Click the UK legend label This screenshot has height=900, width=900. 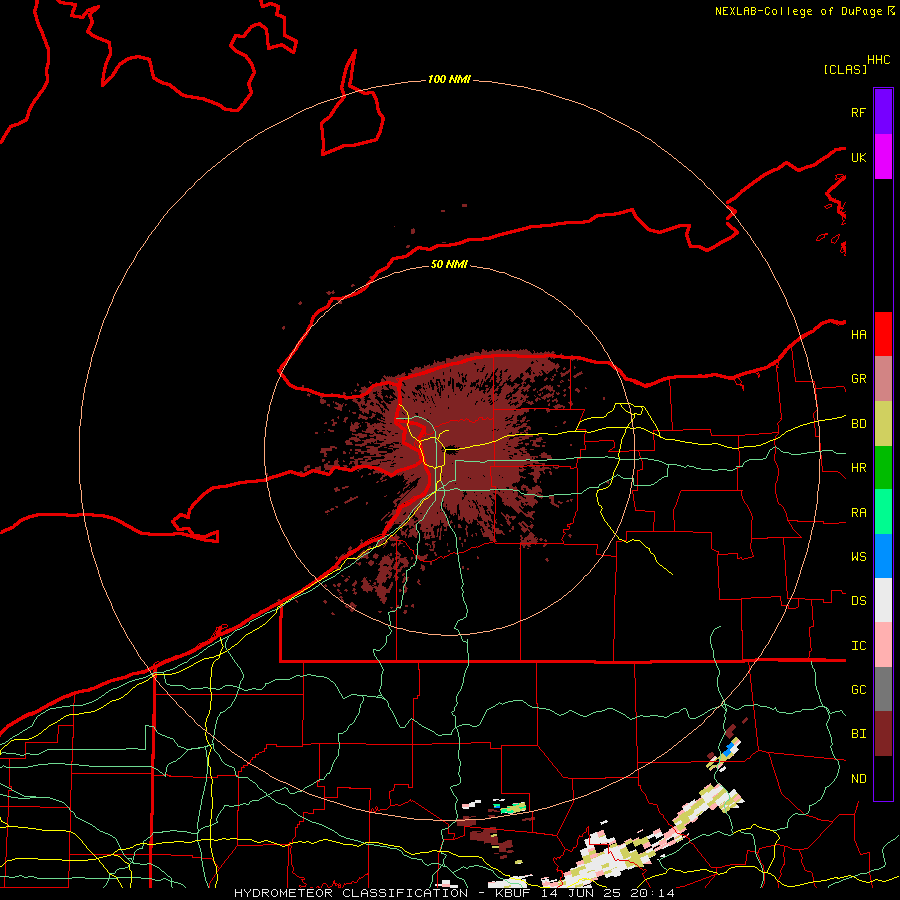pos(858,157)
